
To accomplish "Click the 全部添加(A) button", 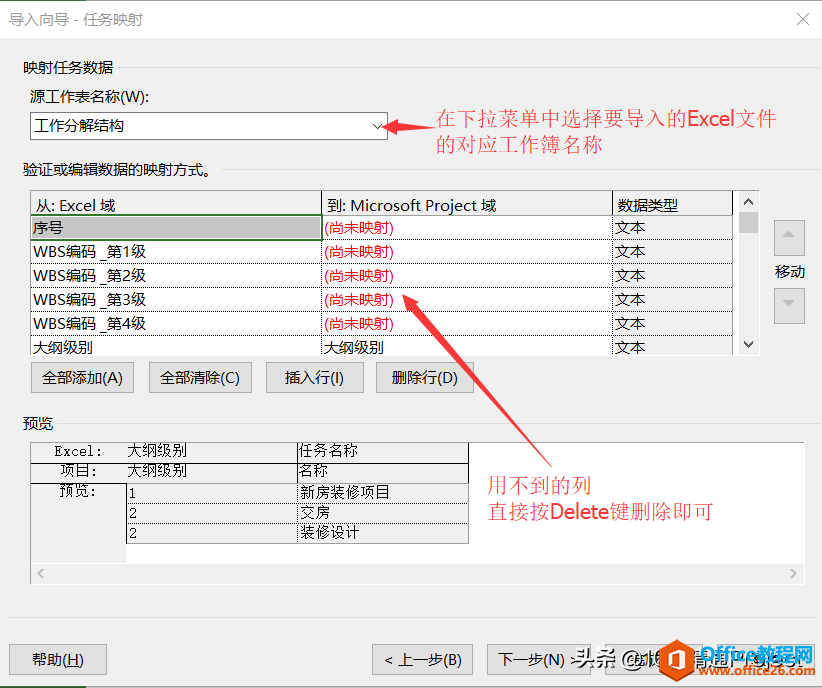I will pyautogui.click(x=82, y=377).
